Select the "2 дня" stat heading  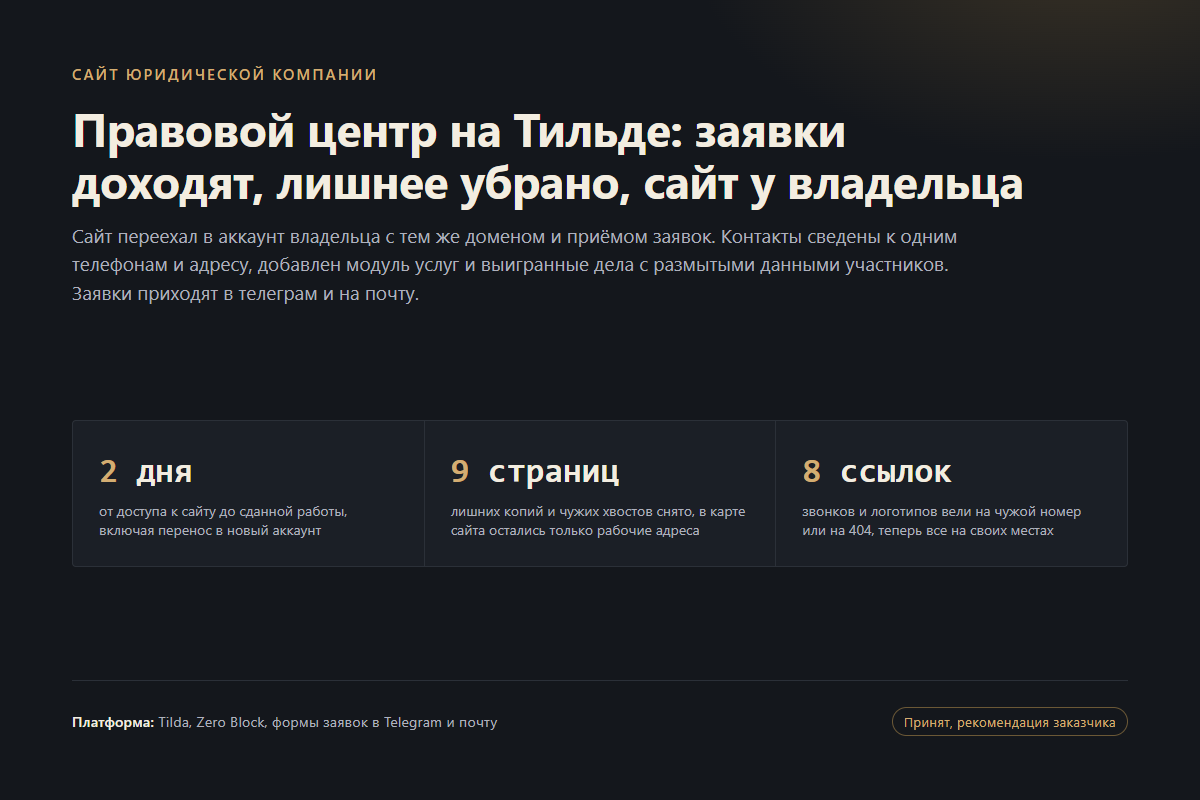tap(146, 471)
